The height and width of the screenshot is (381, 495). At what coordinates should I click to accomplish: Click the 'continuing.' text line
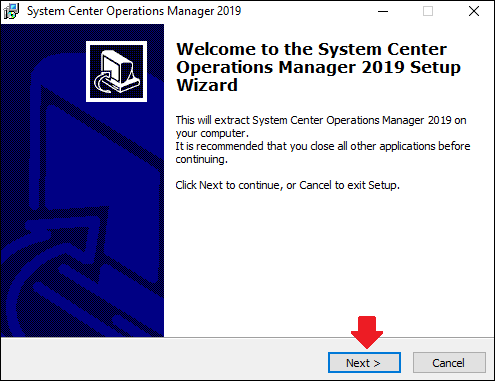(x=201, y=159)
